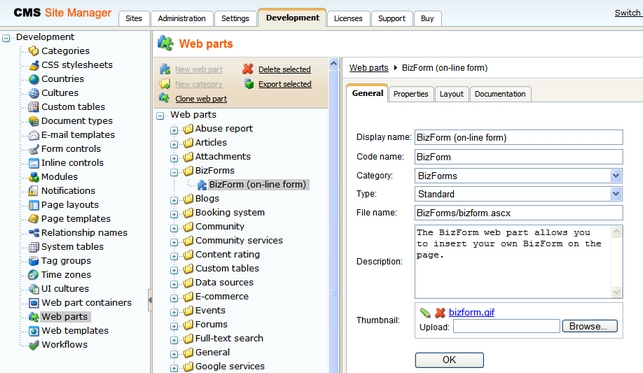Collapse the Development root tree node
This screenshot has height=373, width=643.
[6, 38]
